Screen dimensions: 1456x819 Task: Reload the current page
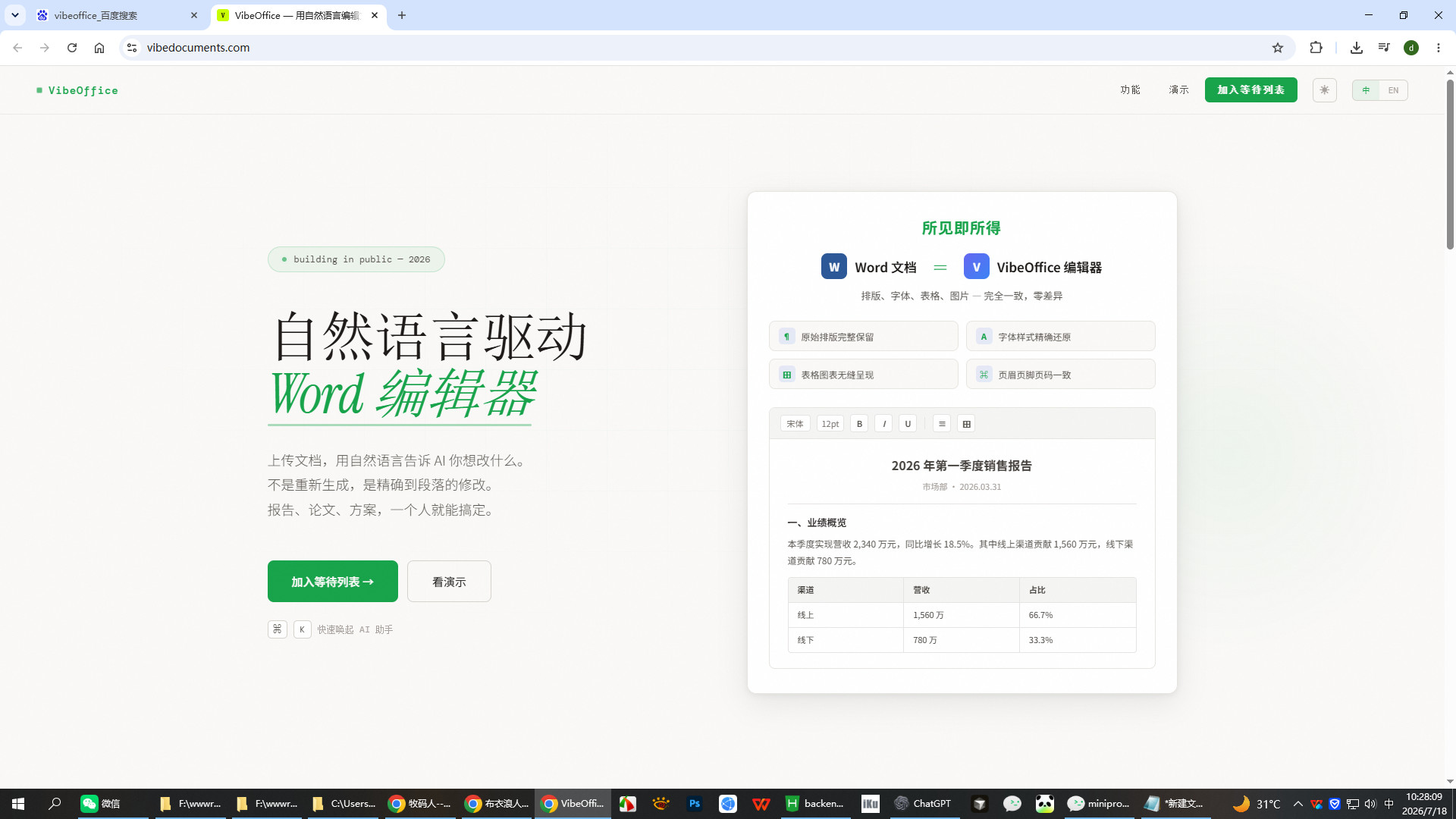(72, 48)
